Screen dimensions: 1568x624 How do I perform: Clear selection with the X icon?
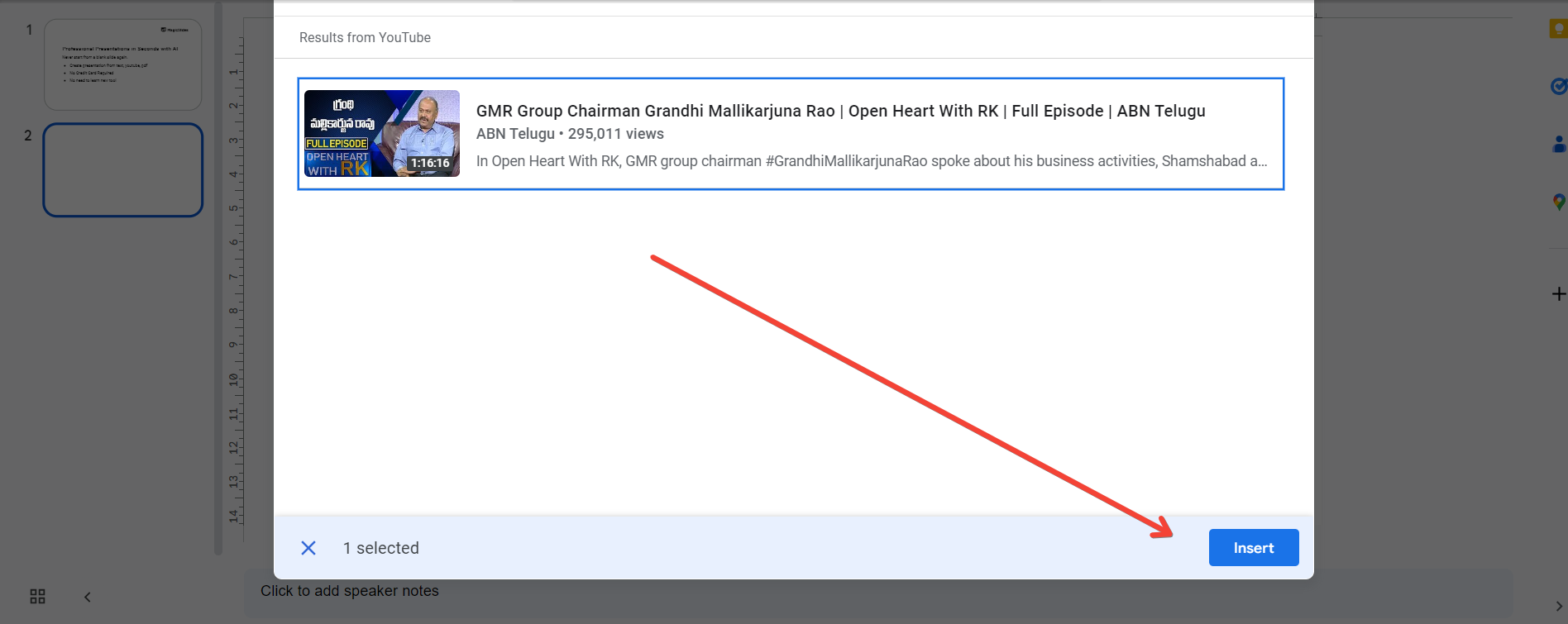click(x=308, y=548)
